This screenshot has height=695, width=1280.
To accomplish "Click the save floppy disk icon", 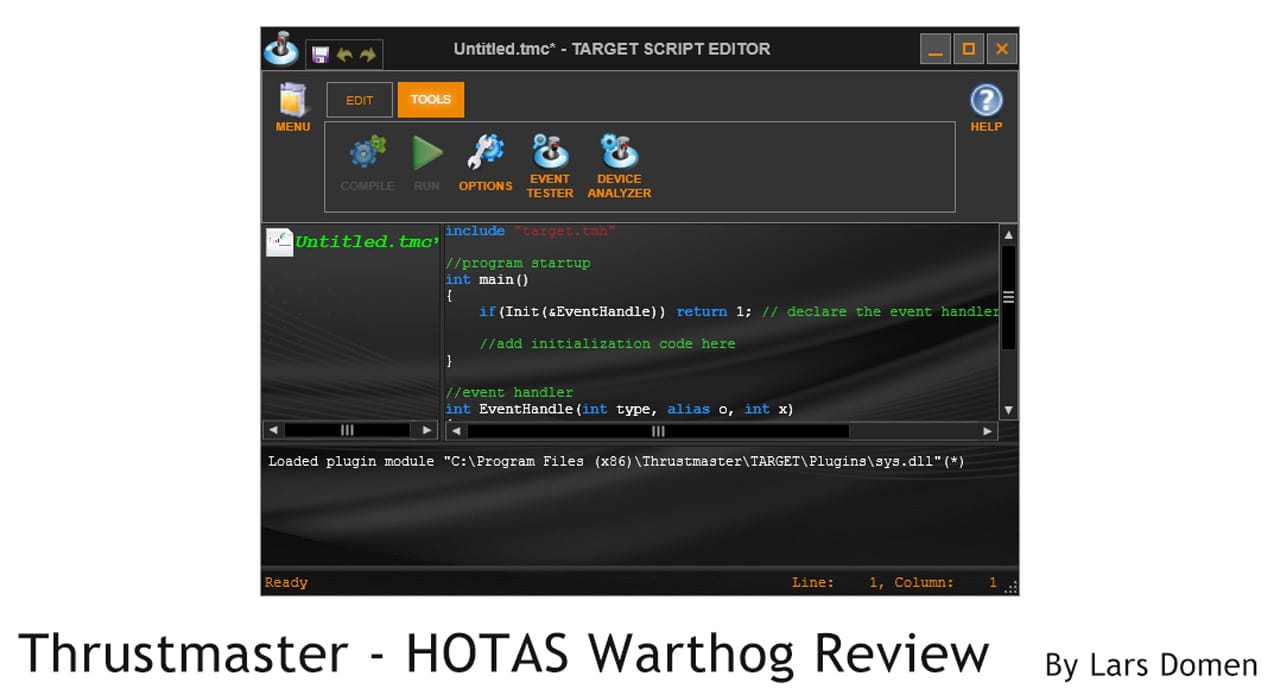I will coord(320,55).
